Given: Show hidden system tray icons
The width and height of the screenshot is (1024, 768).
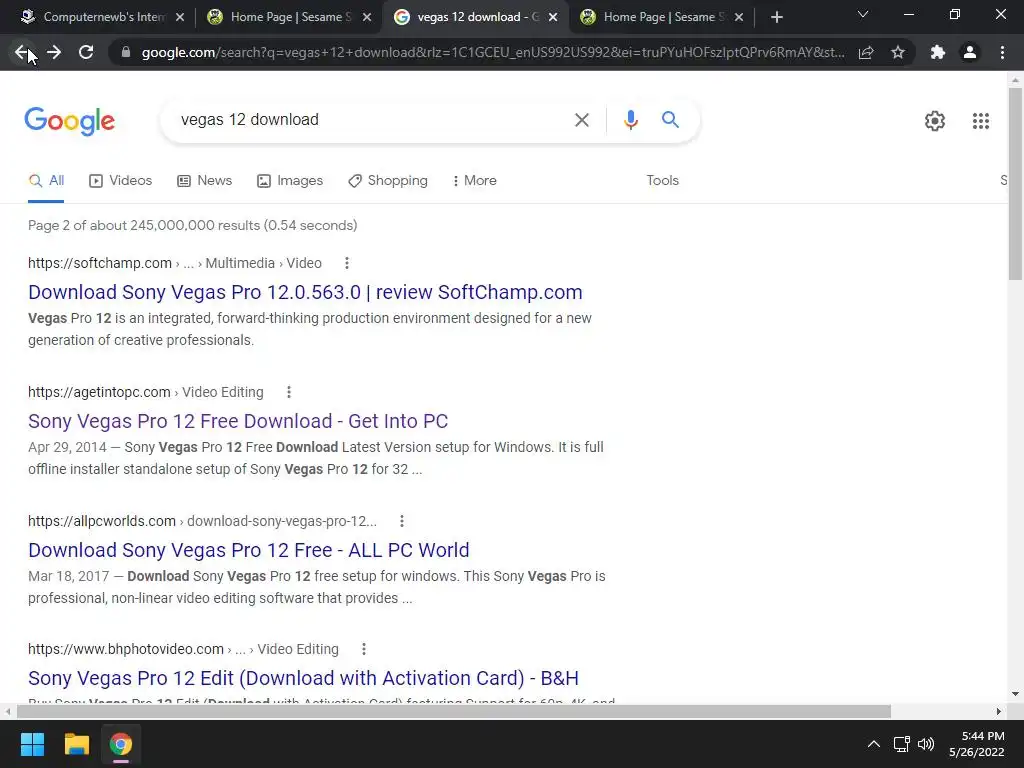Looking at the screenshot, I should pos(873,744).
